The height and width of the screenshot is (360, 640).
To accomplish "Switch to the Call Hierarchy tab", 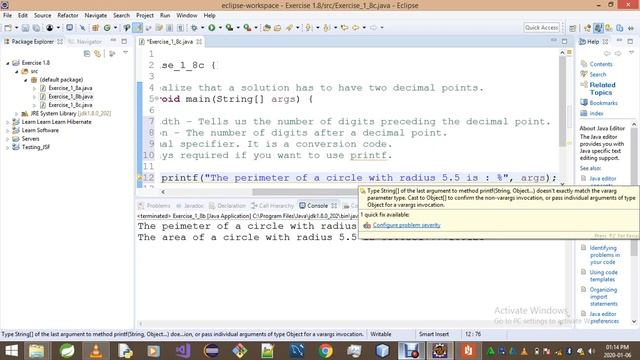I will (x=273, y=206).
